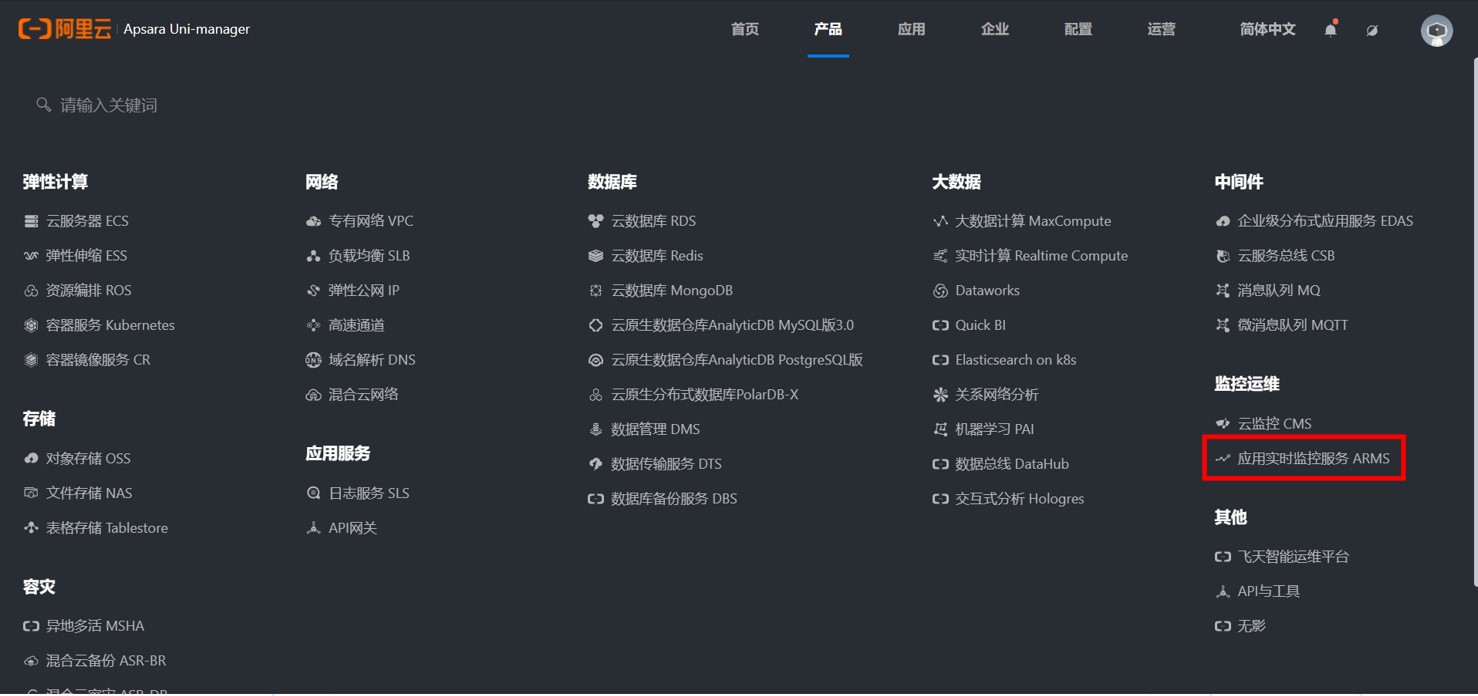Open 云原生分布式数据库PolarDB-X link

click(x=705, y=395)
